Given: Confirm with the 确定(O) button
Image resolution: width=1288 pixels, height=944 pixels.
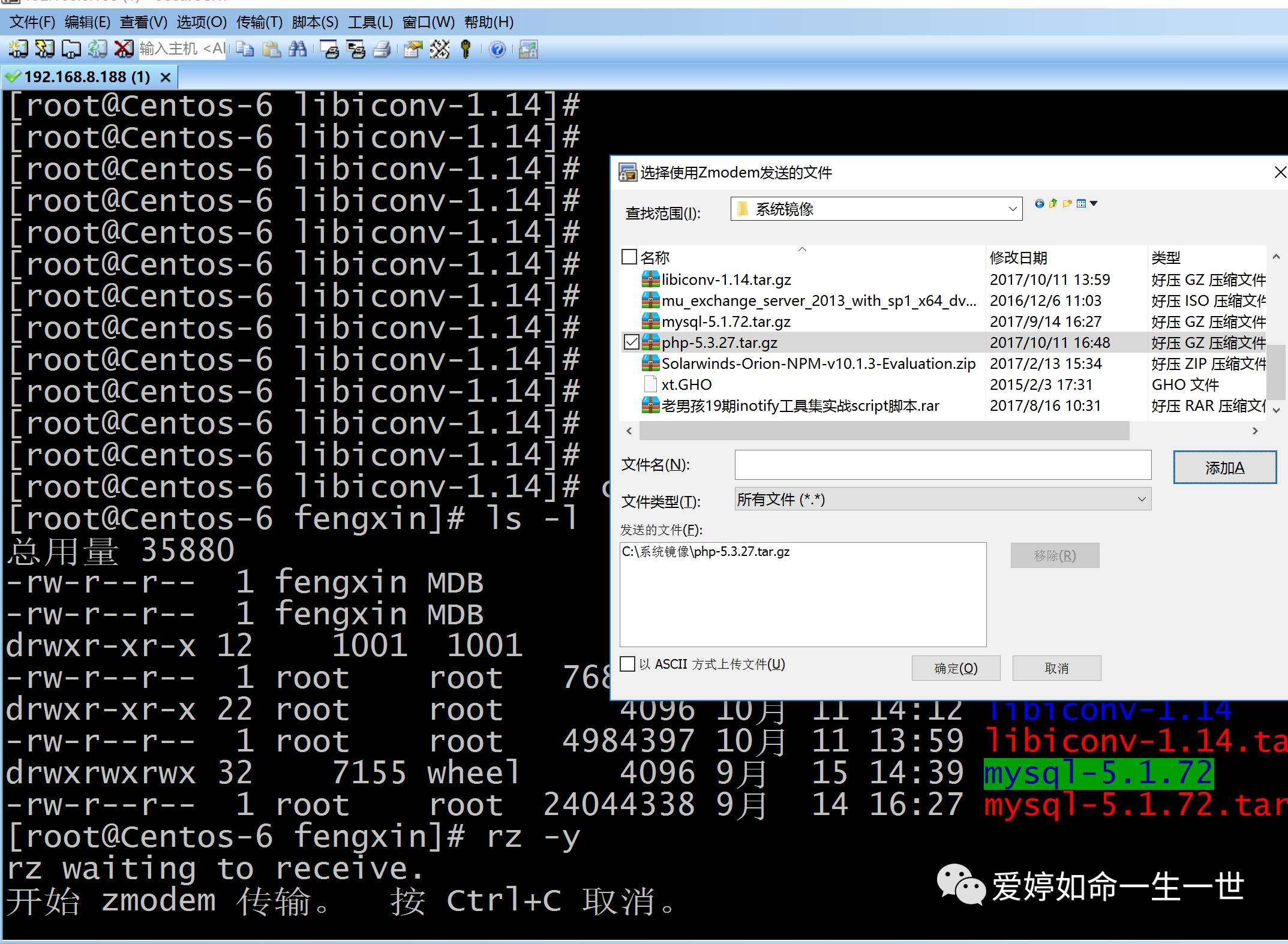Looking at the screenshot, I should click(x=956, y=668).
